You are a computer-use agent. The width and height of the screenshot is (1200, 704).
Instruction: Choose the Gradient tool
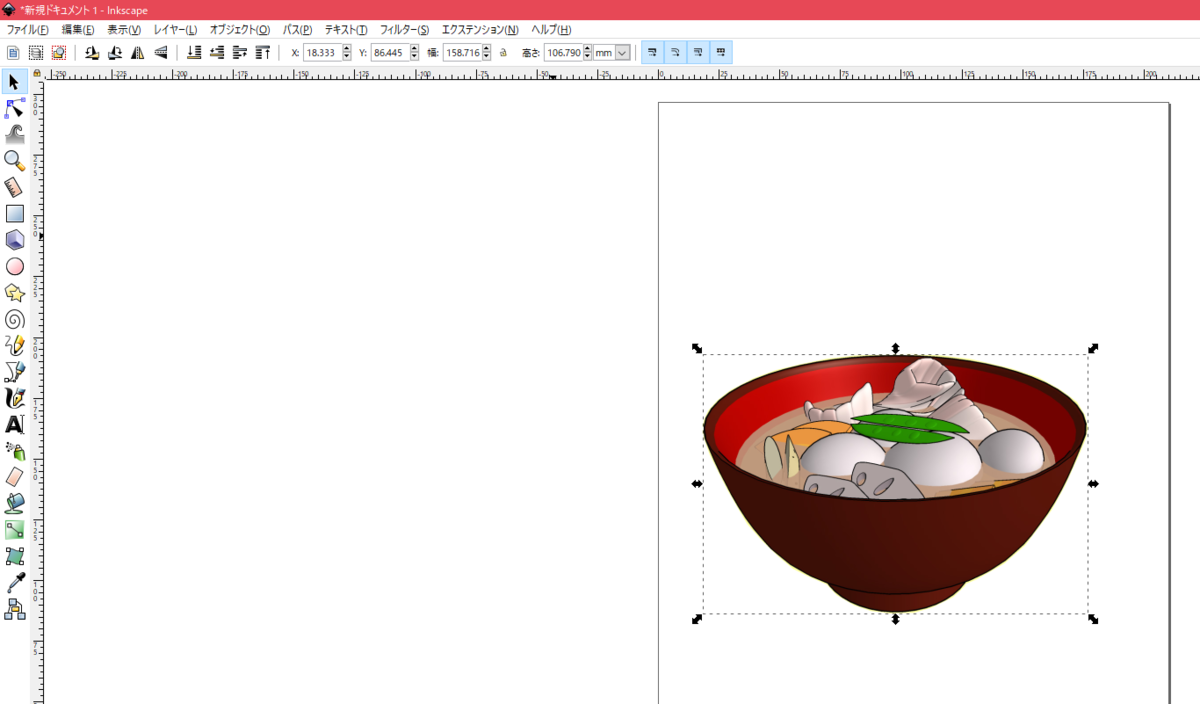tap(14, 530)
